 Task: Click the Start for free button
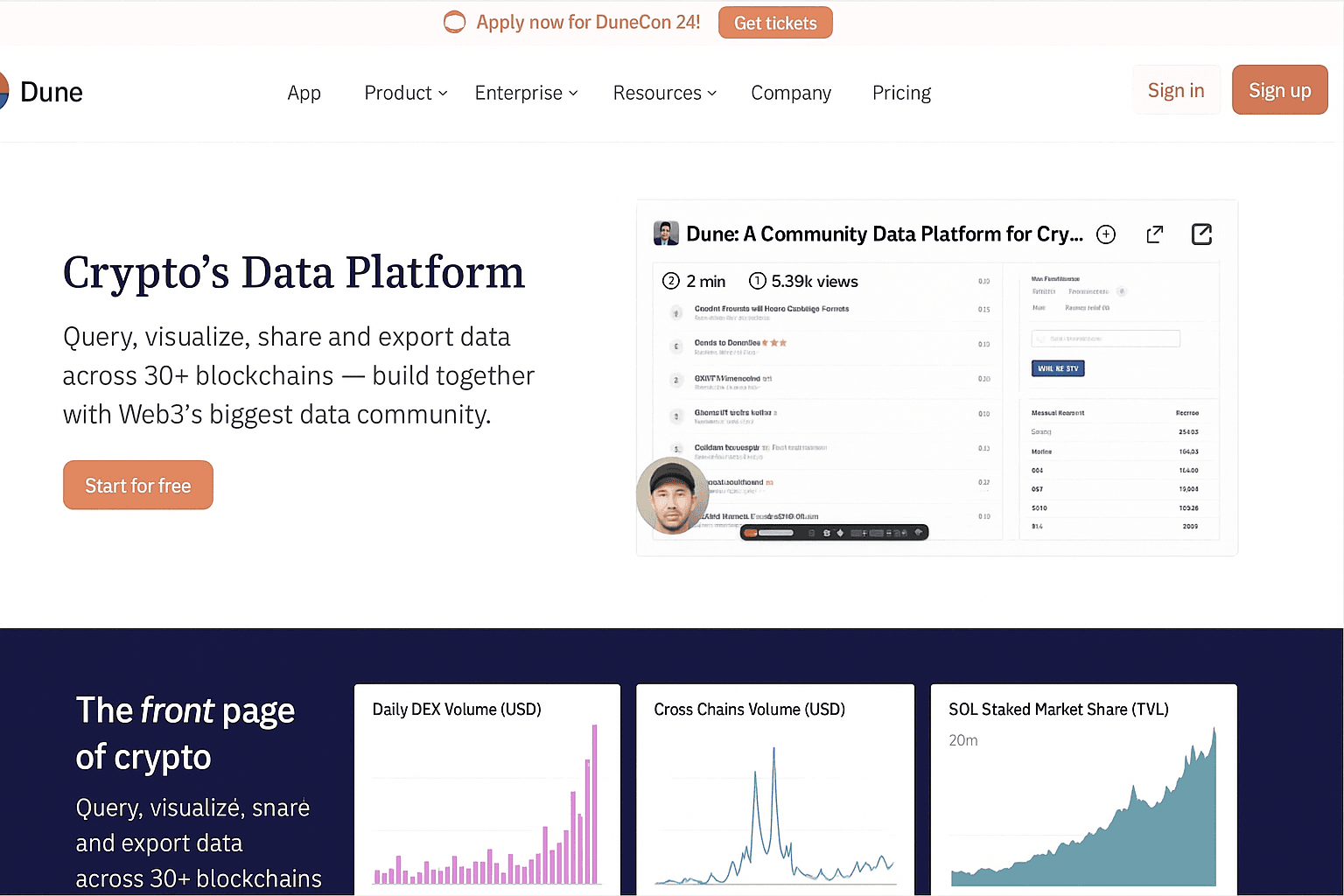[138, 485]
